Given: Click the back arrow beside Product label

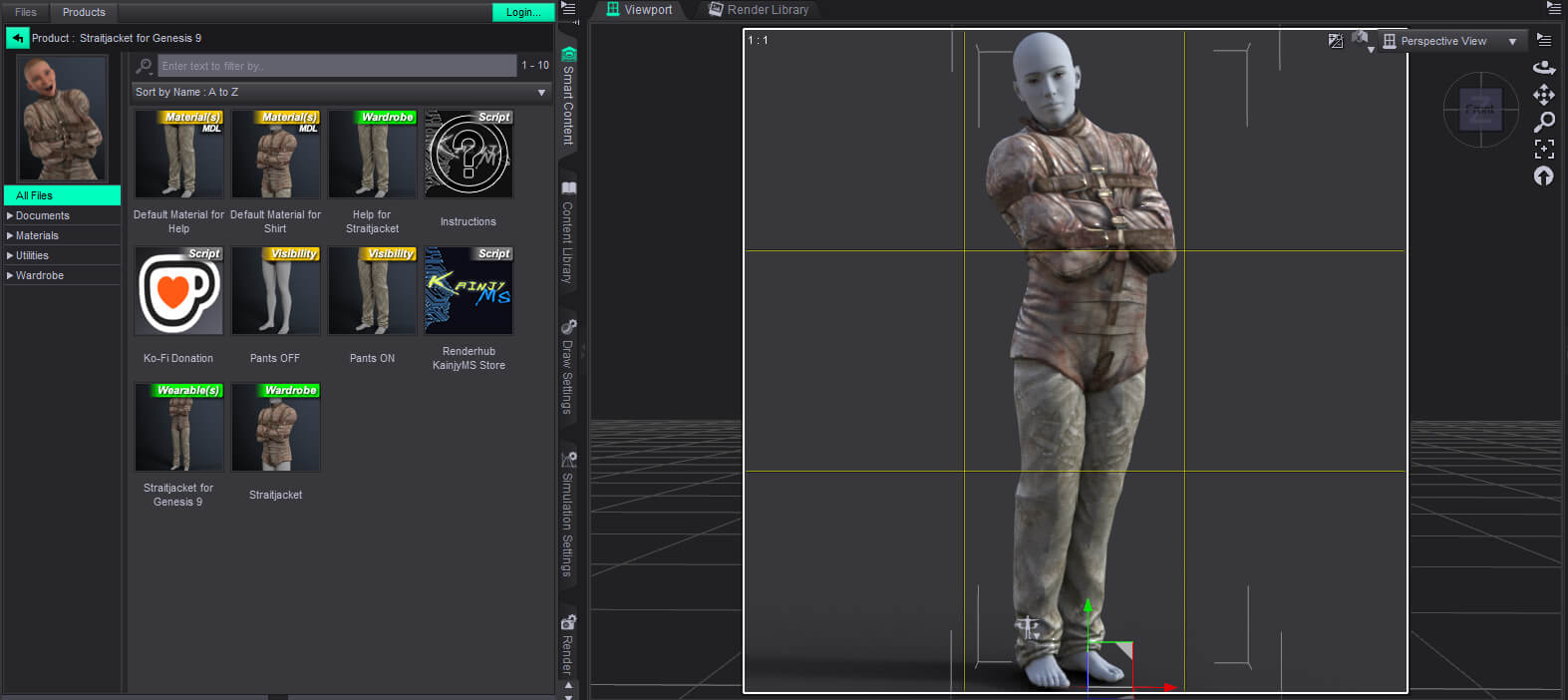Looking at the screenshot, I should pos(18,38).
